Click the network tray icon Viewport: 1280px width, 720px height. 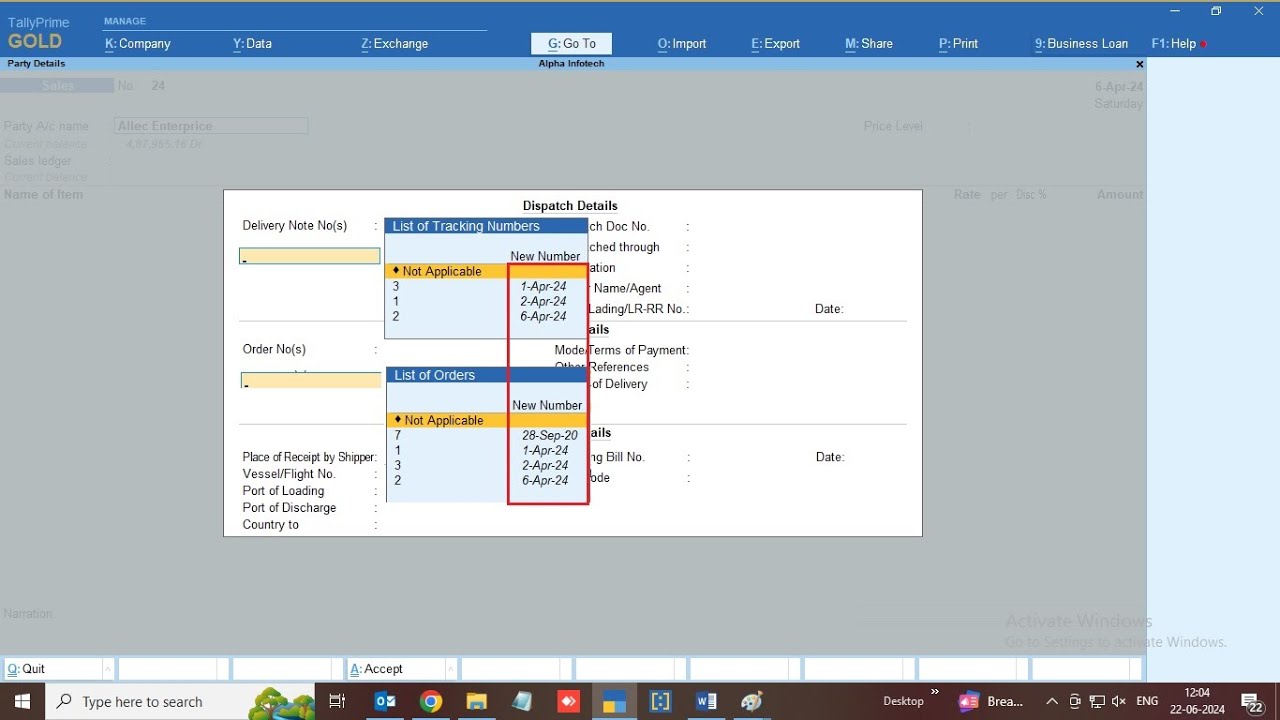coord(1097,701)
